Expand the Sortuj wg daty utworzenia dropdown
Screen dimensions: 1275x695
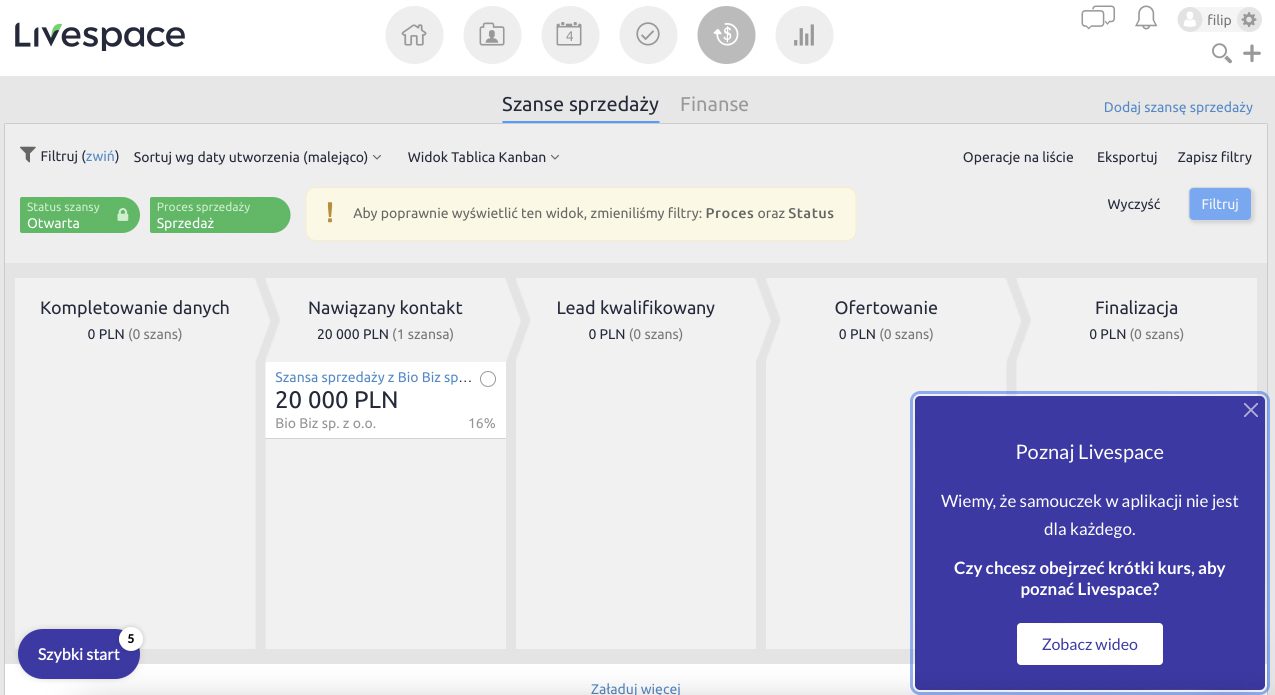257,157
